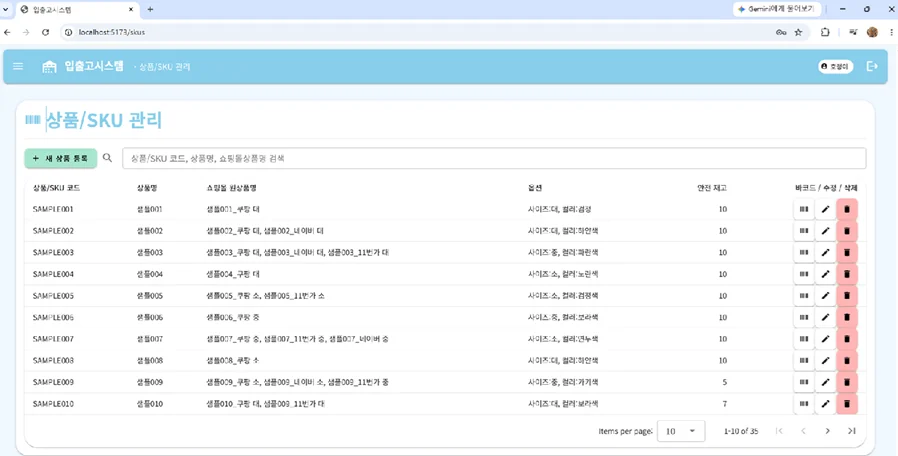
Task: Delete the SAMPLE007 product
Action: 847,339
